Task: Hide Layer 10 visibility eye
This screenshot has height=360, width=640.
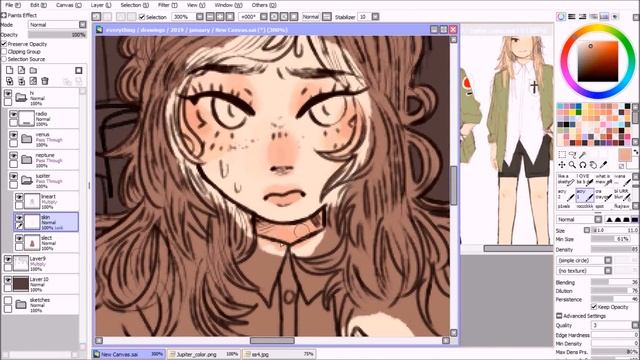Action: click(8, 280)
